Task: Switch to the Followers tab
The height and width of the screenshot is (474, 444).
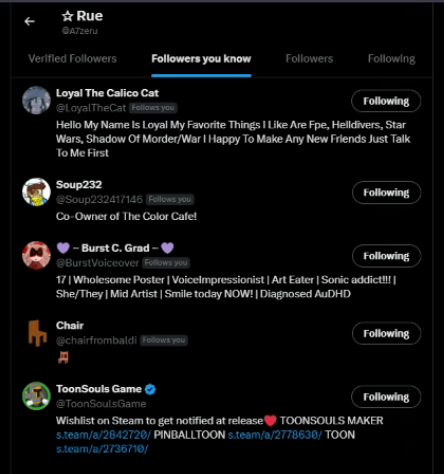Action: [309, 59]
